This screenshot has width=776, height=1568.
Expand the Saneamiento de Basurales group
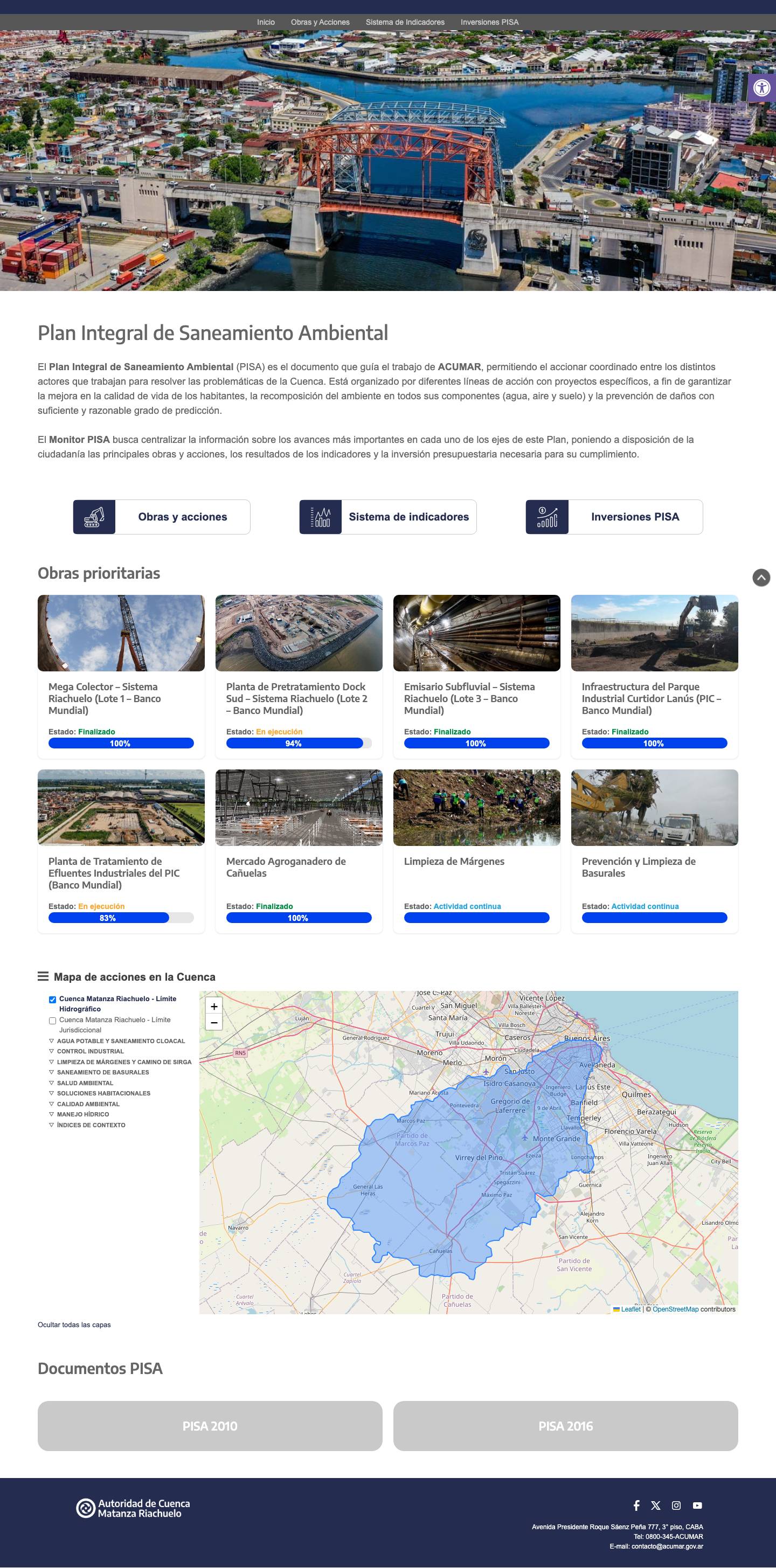[x=99, y=1072]
